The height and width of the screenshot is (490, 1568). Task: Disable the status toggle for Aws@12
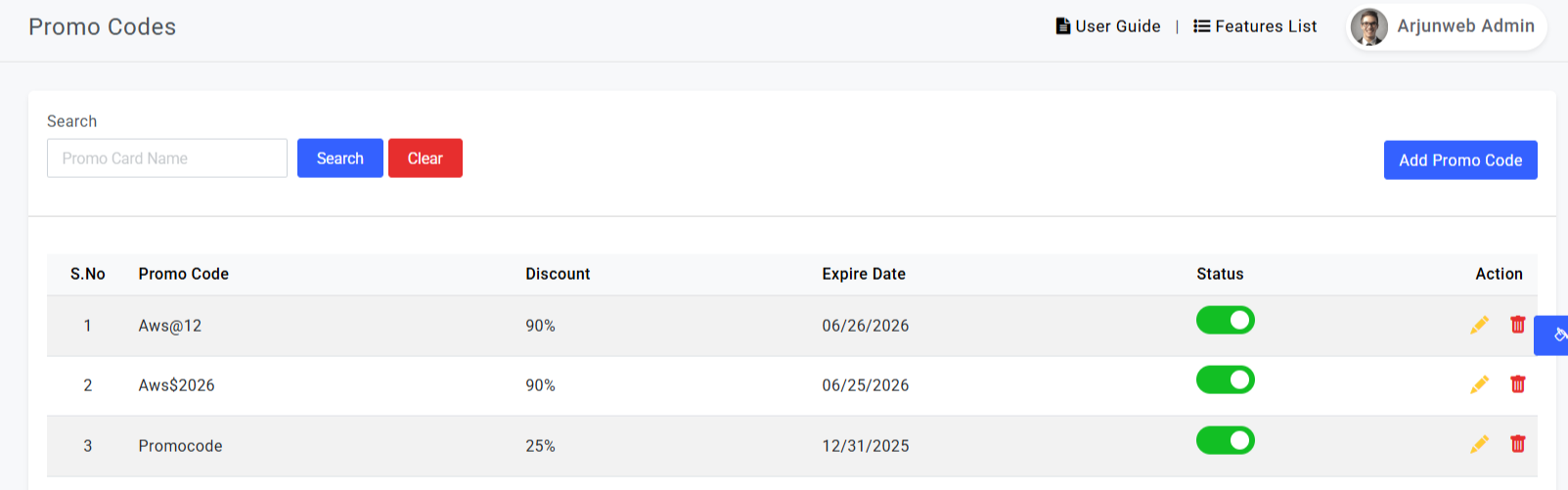coord(1225,320)
